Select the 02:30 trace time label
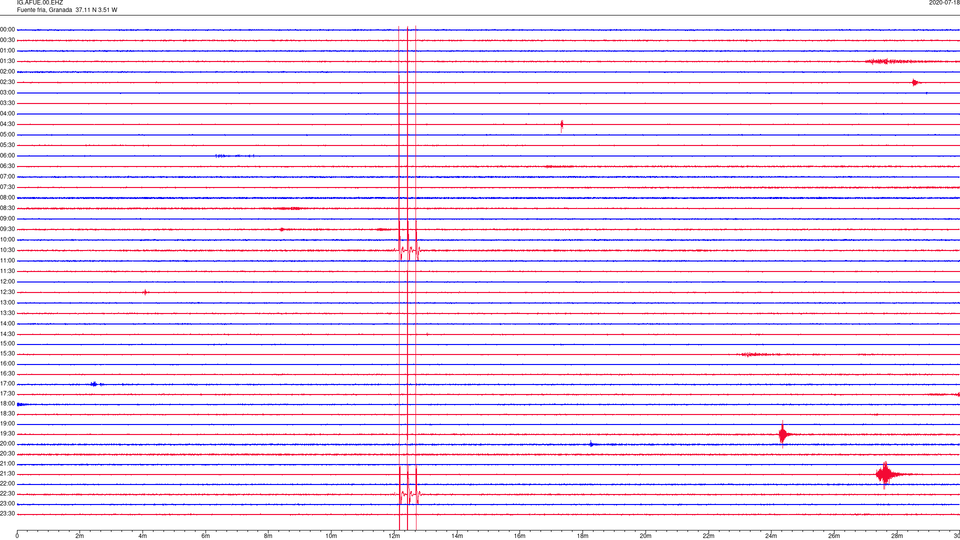The height and width of the screenshot is (540, 960). point(8,82)
